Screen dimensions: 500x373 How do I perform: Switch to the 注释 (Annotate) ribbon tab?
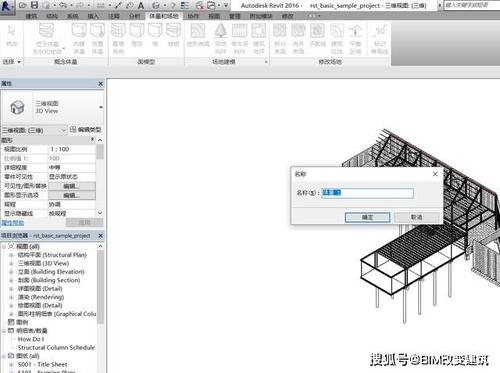coord(114,16)
